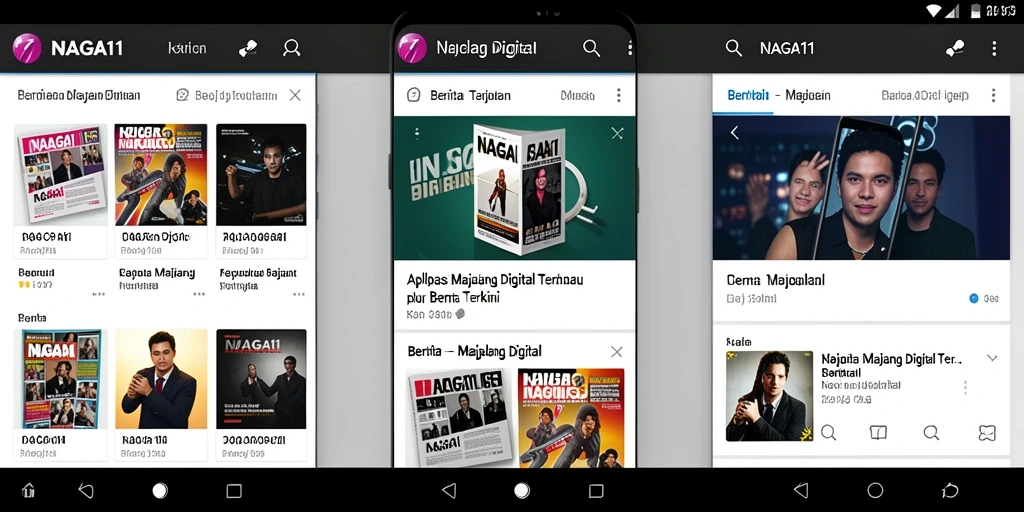Select header tab text in left panel
Viewport: 1024px width, 512px height.
pyautogui.click(x=187, y=48)
